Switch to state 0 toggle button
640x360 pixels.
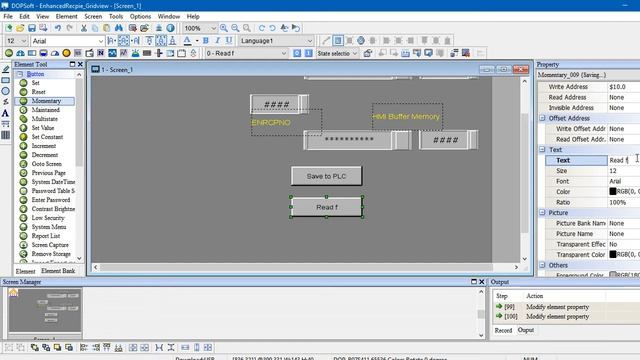point(297,53)
